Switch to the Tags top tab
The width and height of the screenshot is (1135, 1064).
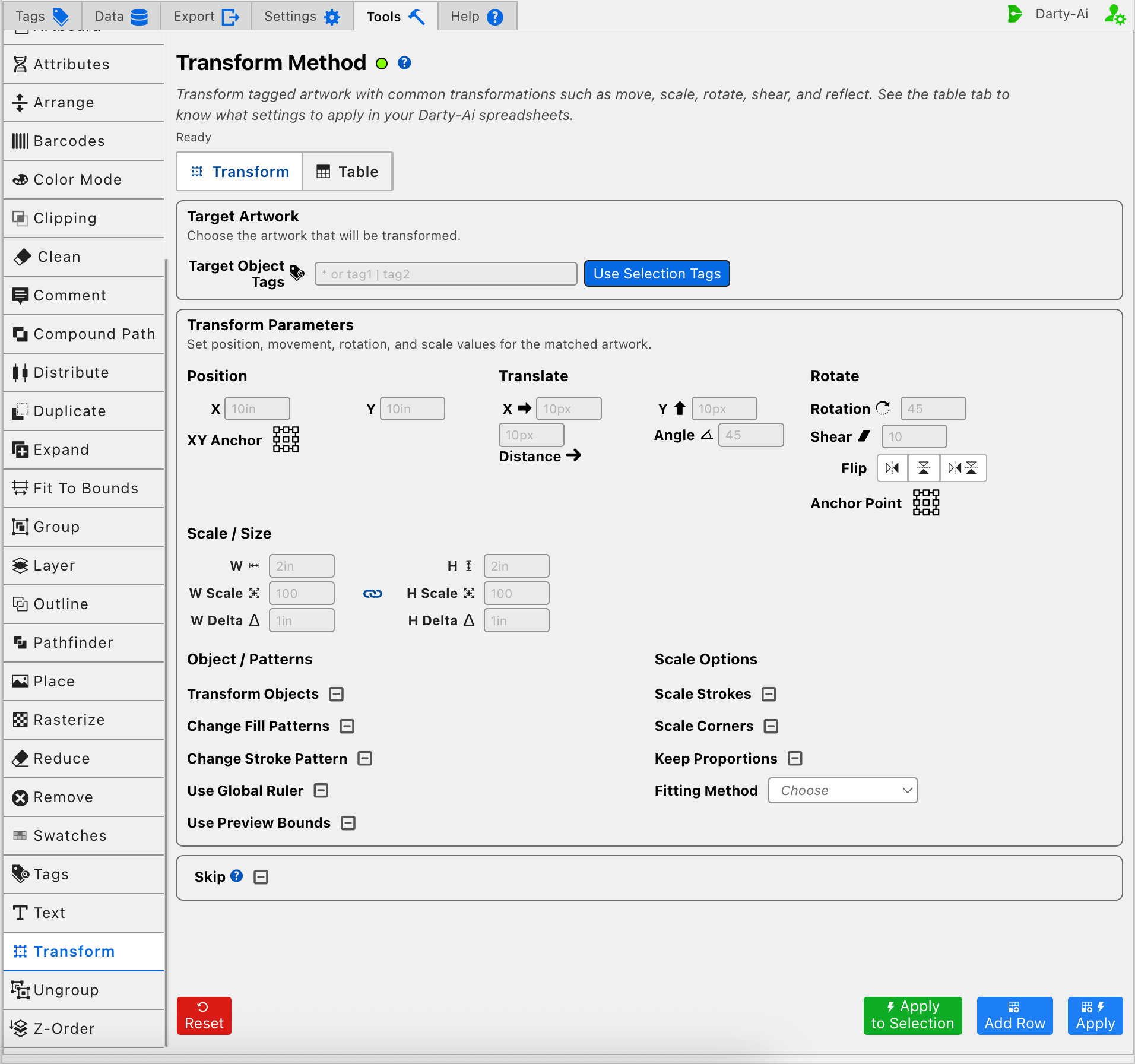42,16
